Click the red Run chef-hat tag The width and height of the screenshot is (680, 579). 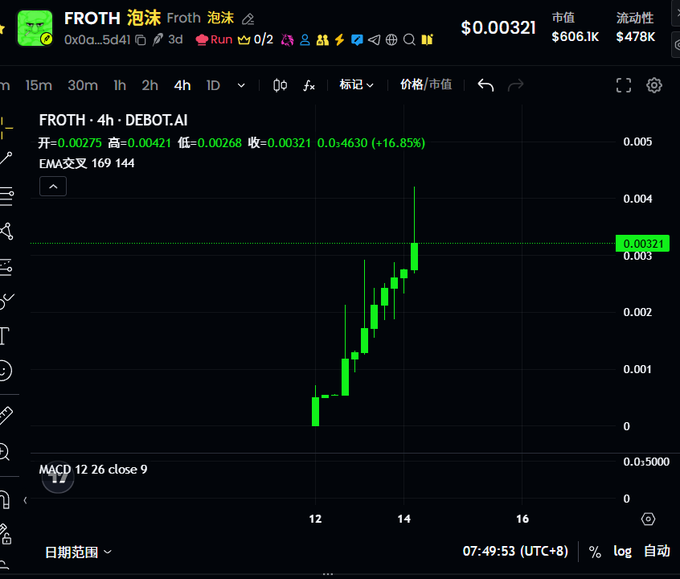pos(214,39)
